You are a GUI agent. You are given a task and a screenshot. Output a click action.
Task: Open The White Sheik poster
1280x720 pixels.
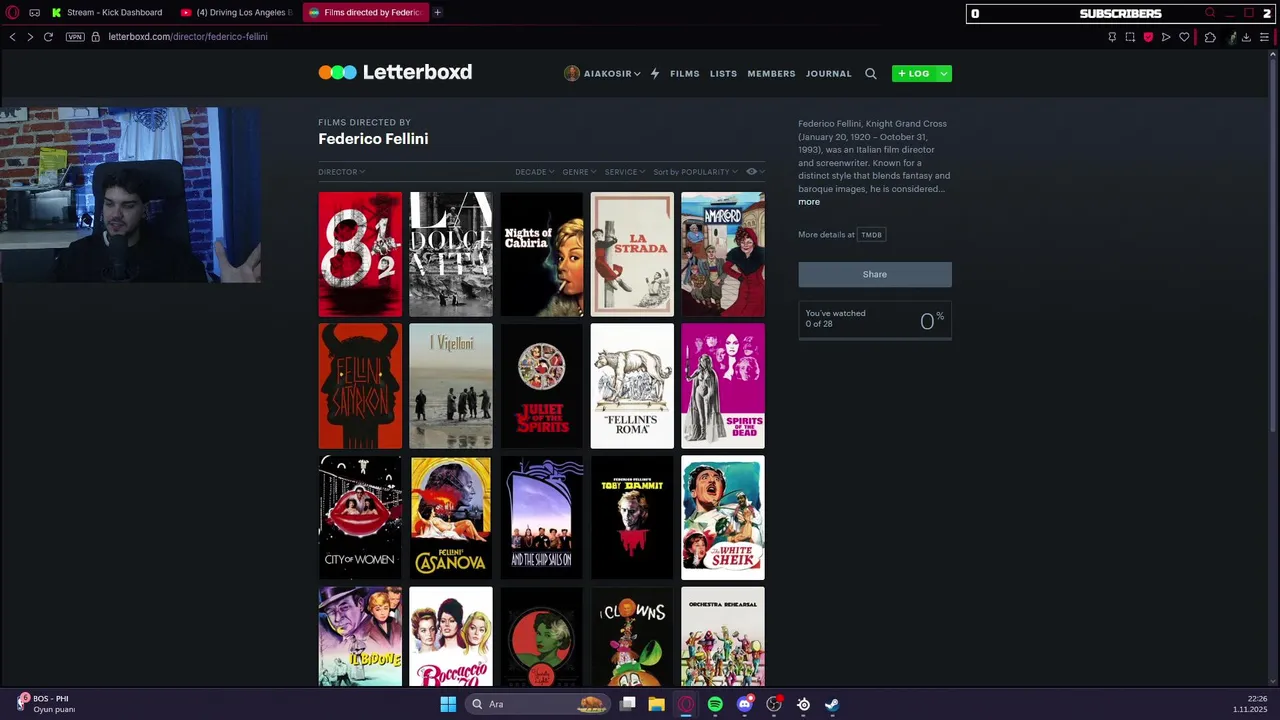click(723, 517)
